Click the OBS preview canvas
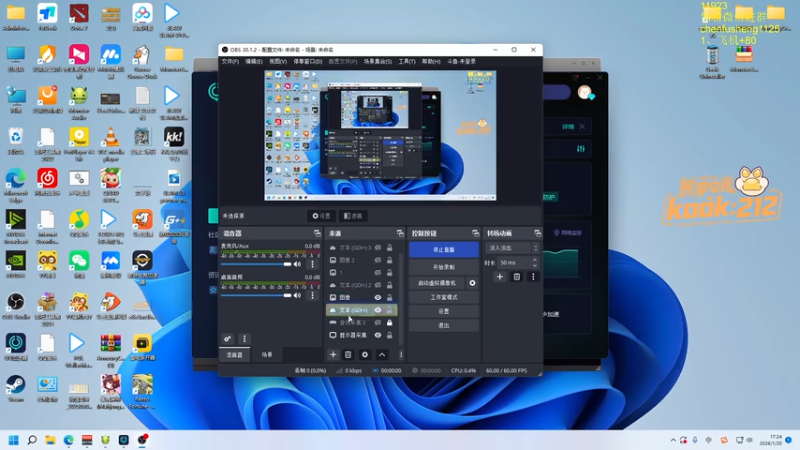The height and width of the screenshot is (450, 800). (x=380, y=135)
